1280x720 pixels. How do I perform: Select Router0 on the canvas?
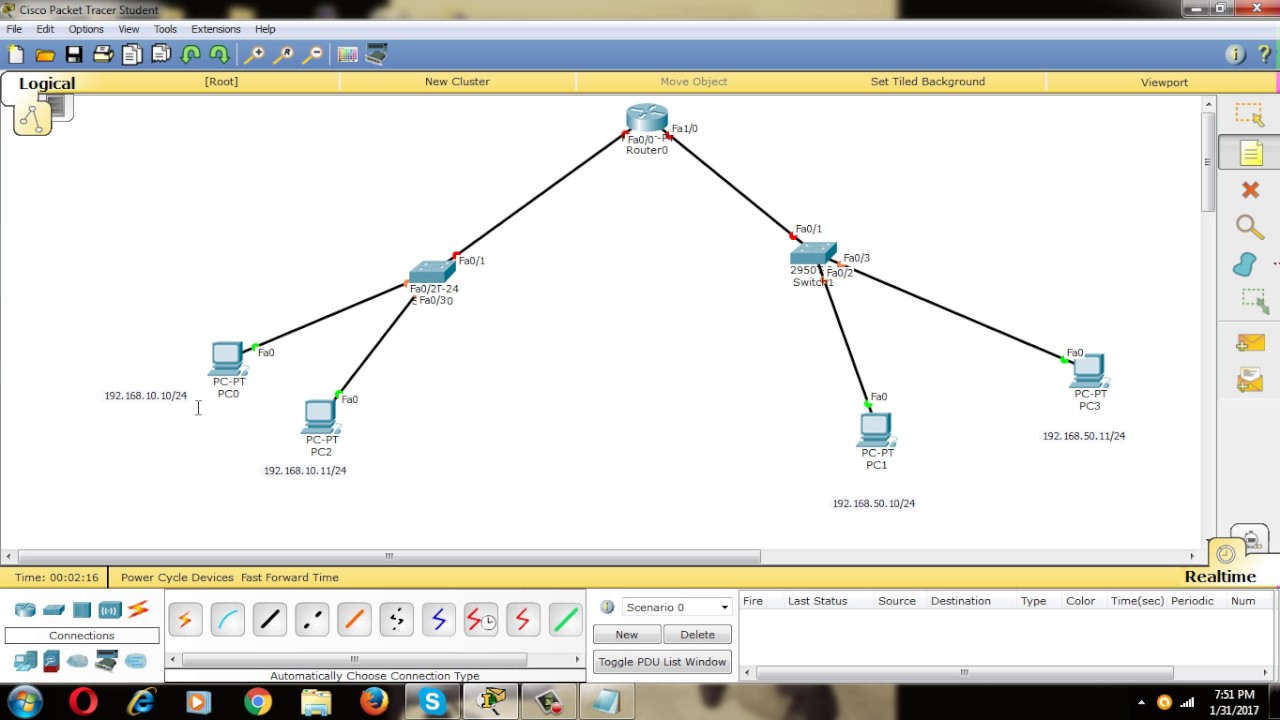point(647,118)
